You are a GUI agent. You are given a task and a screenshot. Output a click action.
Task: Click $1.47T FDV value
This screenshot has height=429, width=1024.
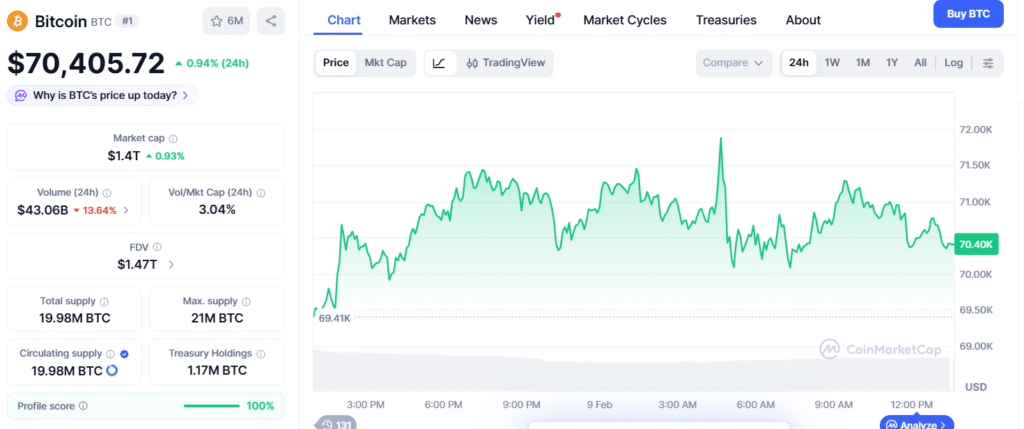pyautogui.click(x=137, y=264)
